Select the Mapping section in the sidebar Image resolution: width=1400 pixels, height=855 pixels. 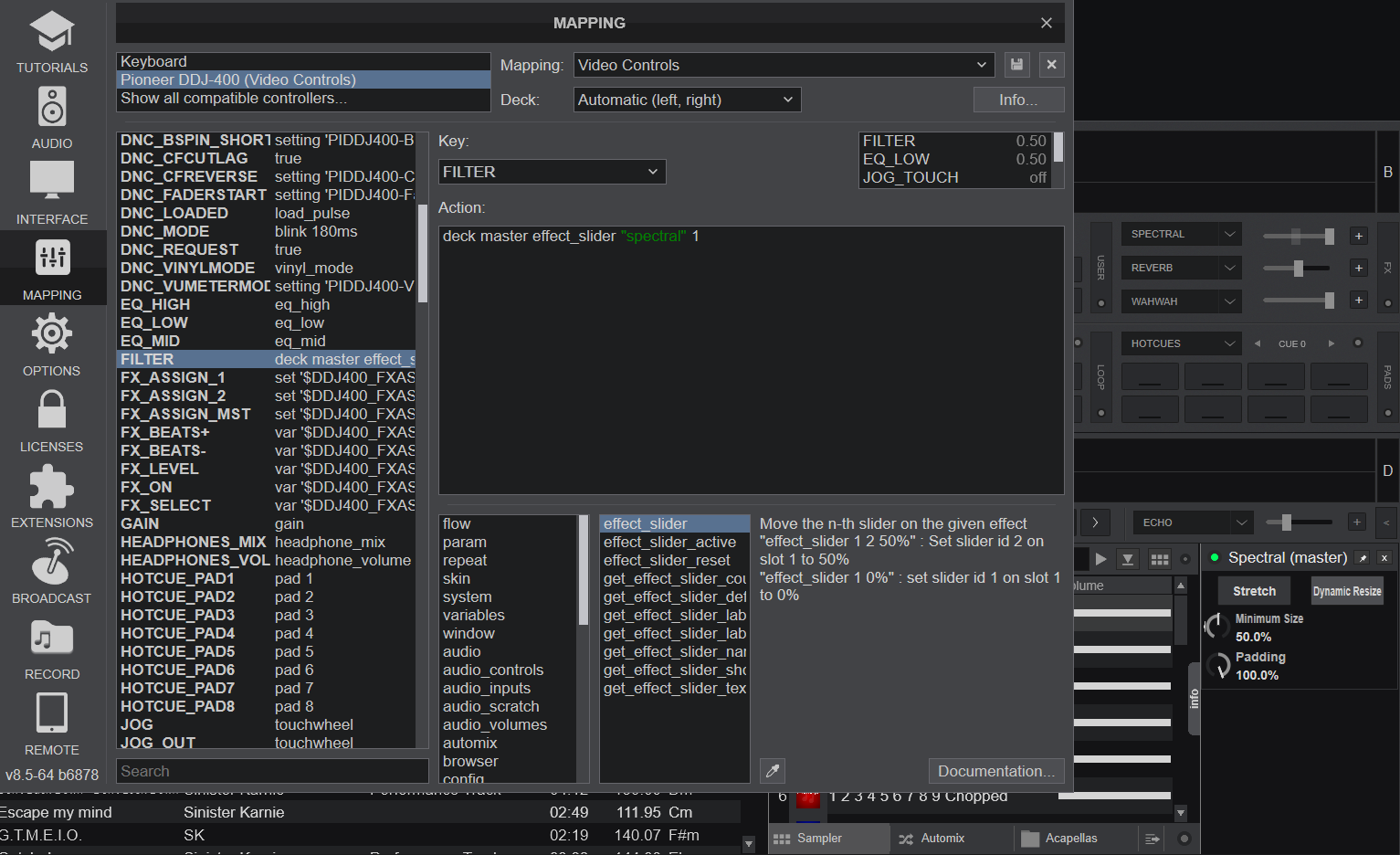52,269
